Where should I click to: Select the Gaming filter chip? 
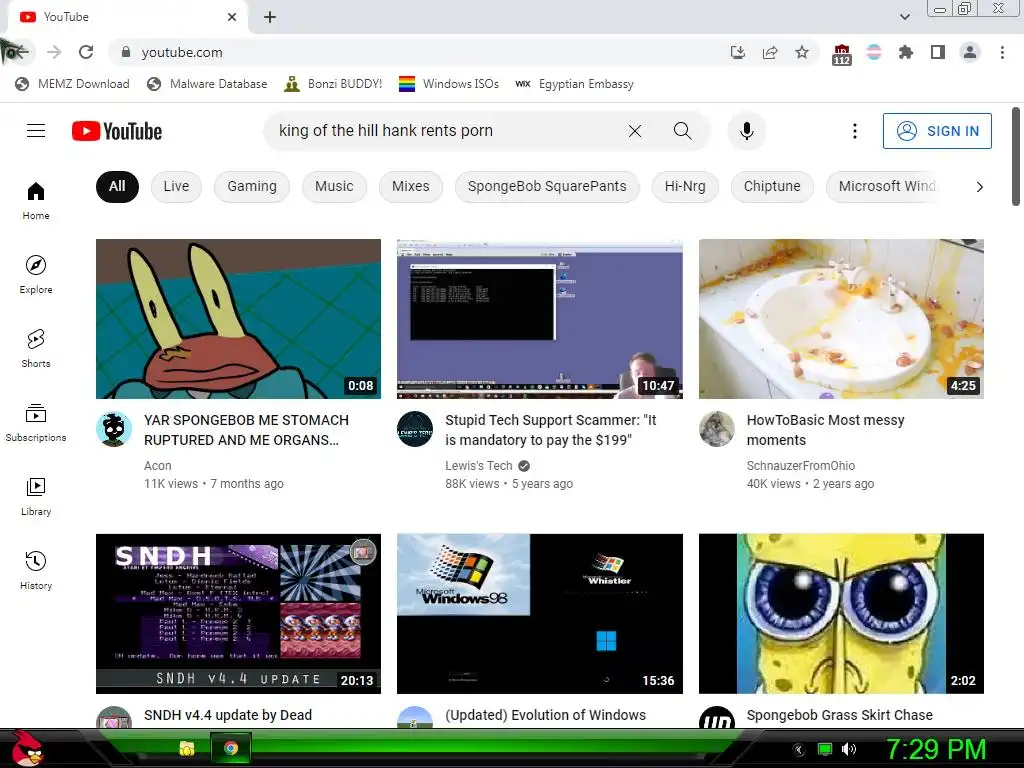tap(252, 187)
